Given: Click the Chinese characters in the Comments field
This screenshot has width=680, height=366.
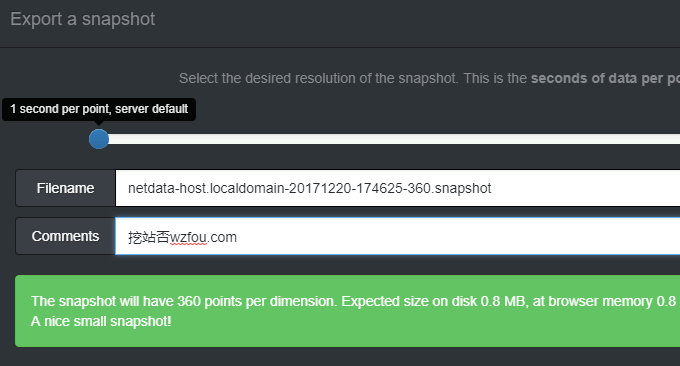Looking at the screenshot, I should click(148, 237).
